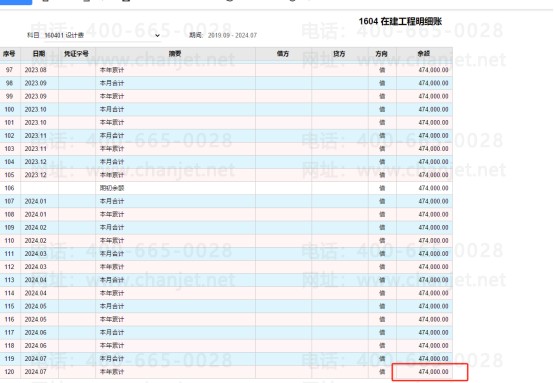
Task: Click balance 474,000.00 in row 97
Action: (434, 70)
